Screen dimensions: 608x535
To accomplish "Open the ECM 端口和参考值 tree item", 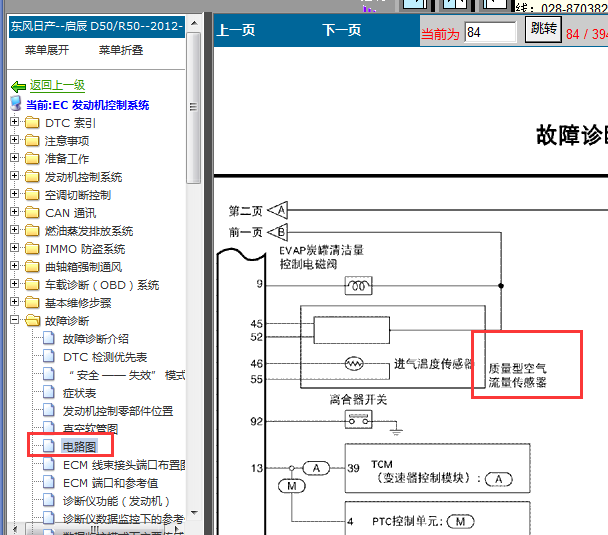I will pyautogui.click(x=111, y=483).
